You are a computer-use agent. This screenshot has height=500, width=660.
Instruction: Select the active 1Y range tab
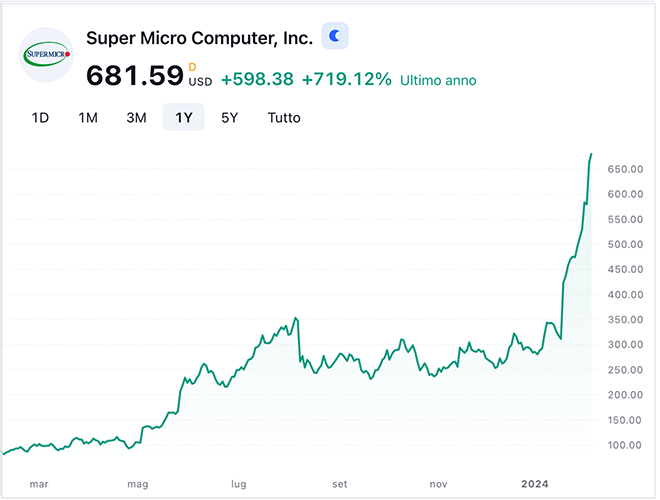pos(184,118)
